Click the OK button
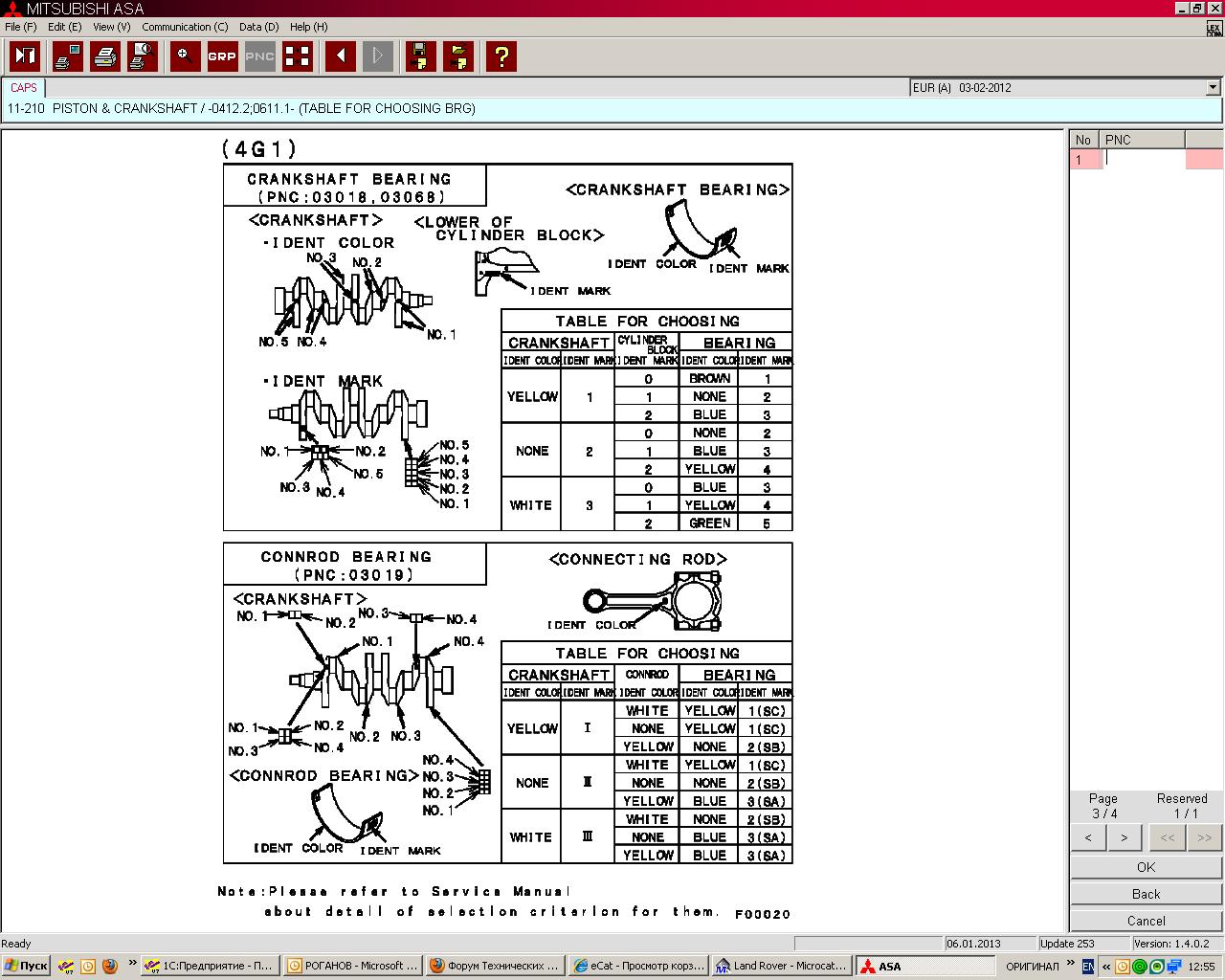1225x980 pixels. [x=1146, y=867]
